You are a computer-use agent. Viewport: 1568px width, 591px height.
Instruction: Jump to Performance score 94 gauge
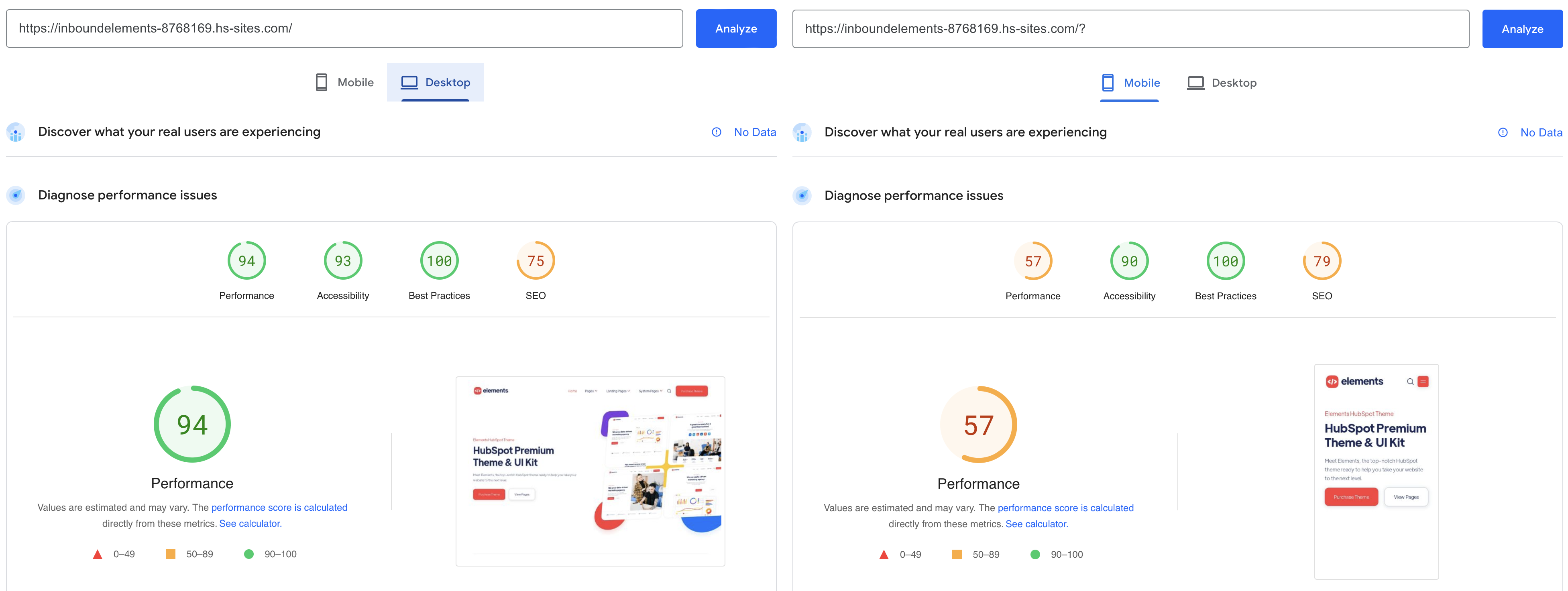246,260
